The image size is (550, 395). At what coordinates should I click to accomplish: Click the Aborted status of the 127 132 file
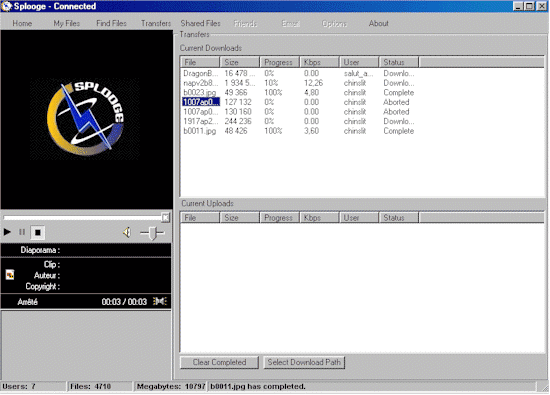[x=396, y=102]
